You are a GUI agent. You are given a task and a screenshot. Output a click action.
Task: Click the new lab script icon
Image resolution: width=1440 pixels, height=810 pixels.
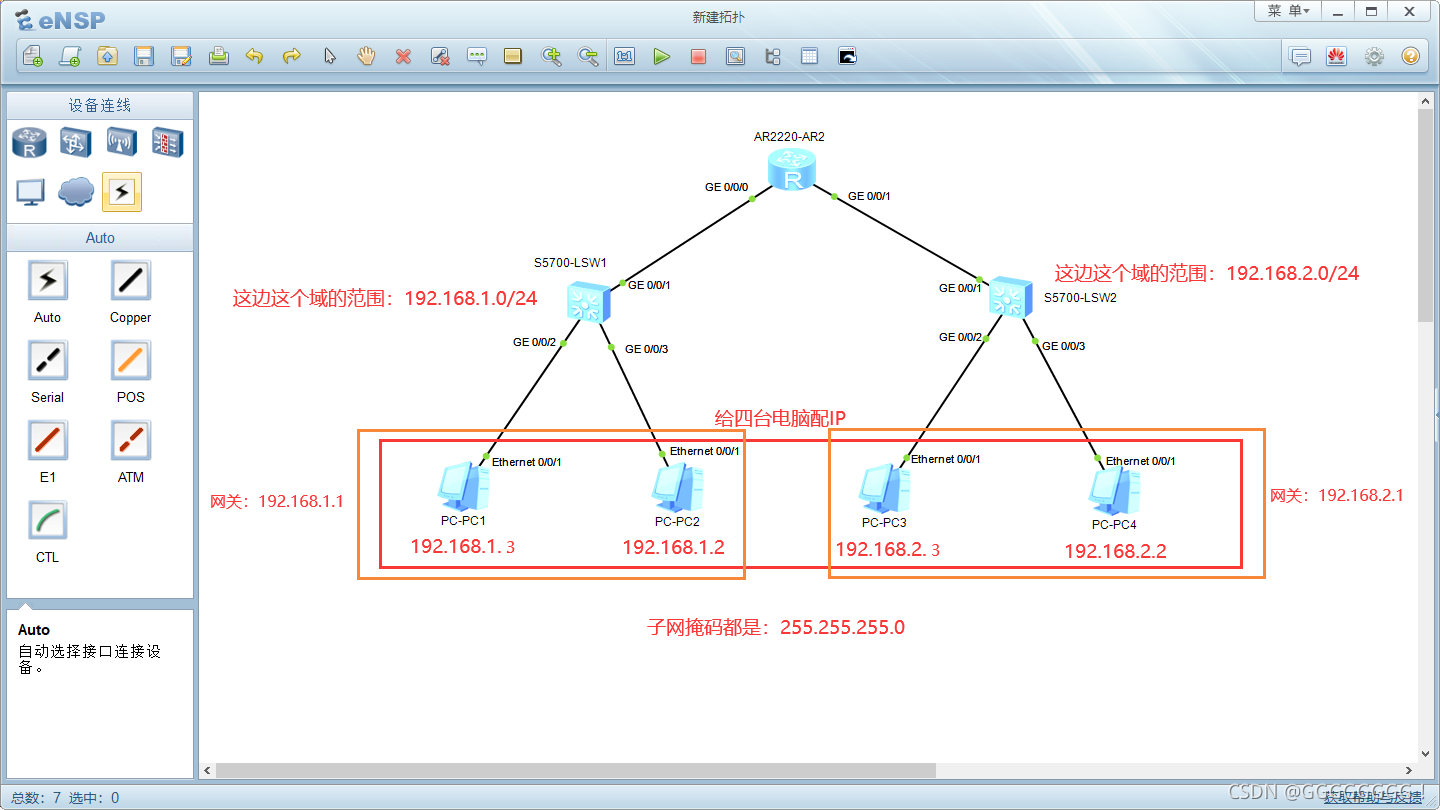[x=70, y=56]
